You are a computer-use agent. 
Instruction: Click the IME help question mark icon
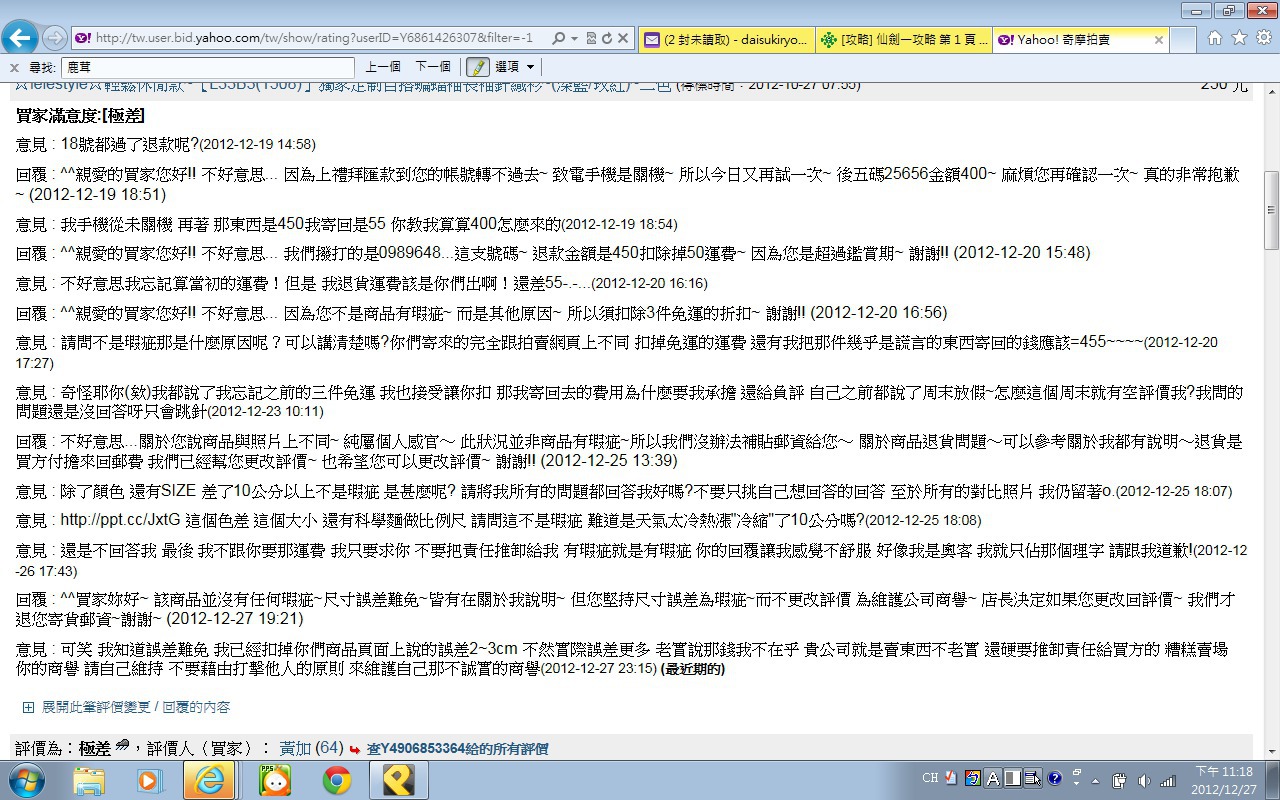click(1053, 778)
